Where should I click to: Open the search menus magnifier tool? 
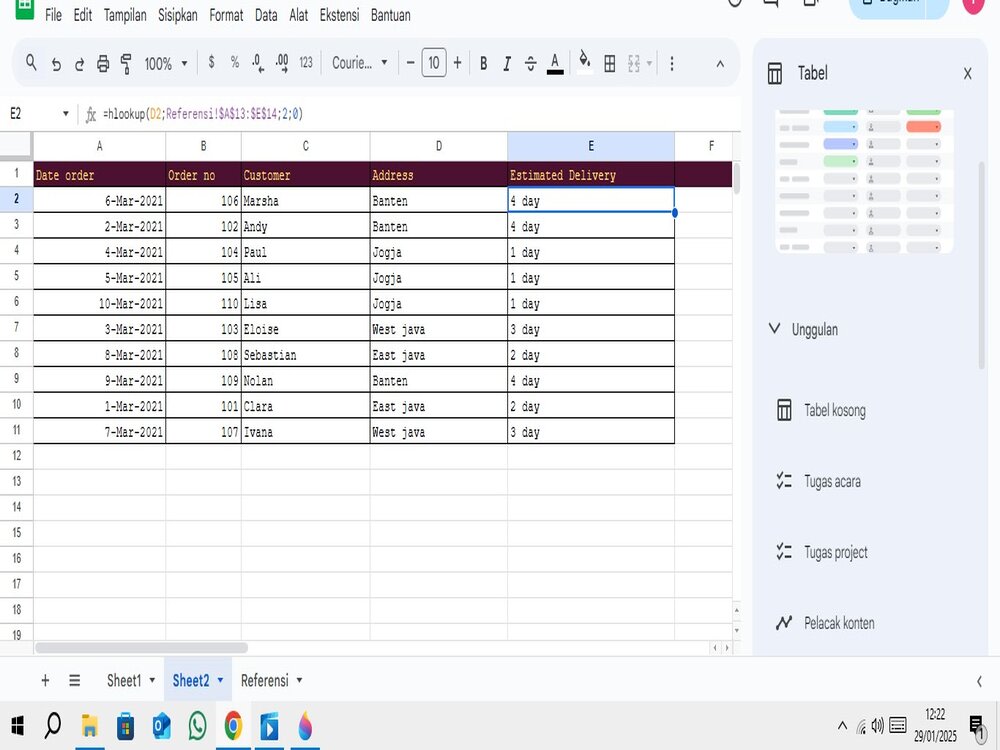(x=31, y=62)
